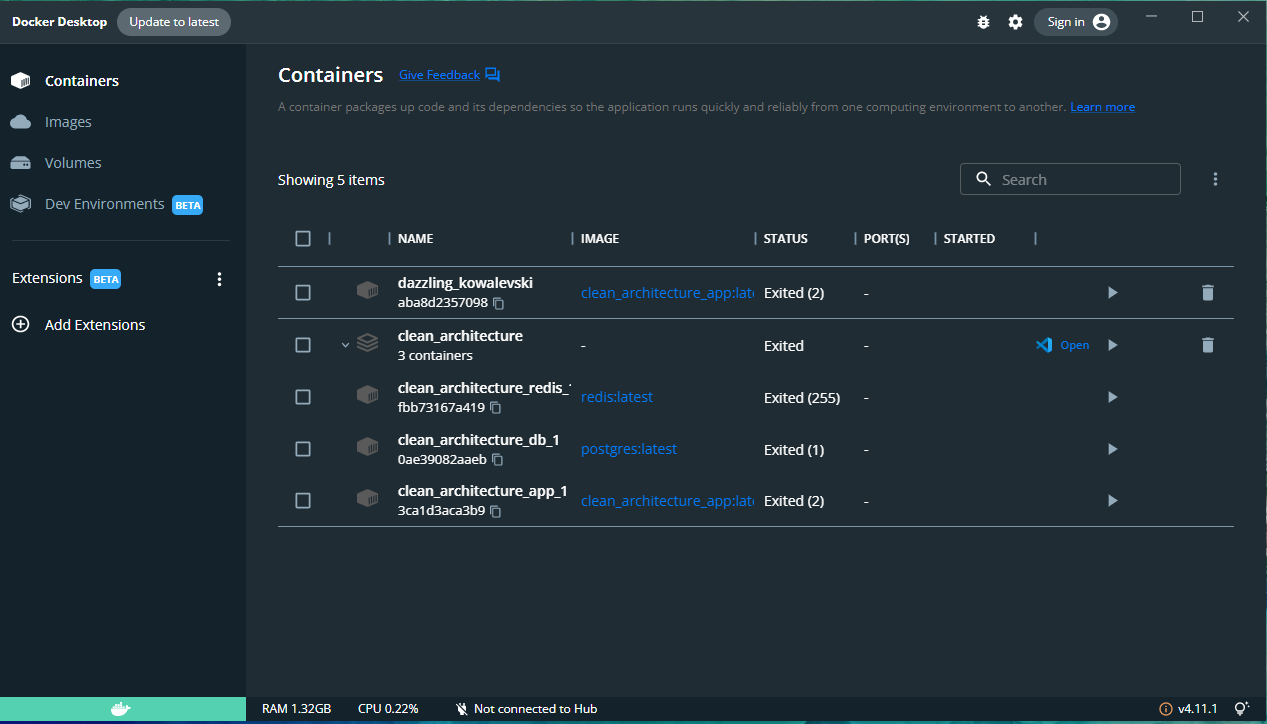1267x724 pixels.
Task: Copy the 0ae39082aaeb container ID
Action: tap(497, 460)
